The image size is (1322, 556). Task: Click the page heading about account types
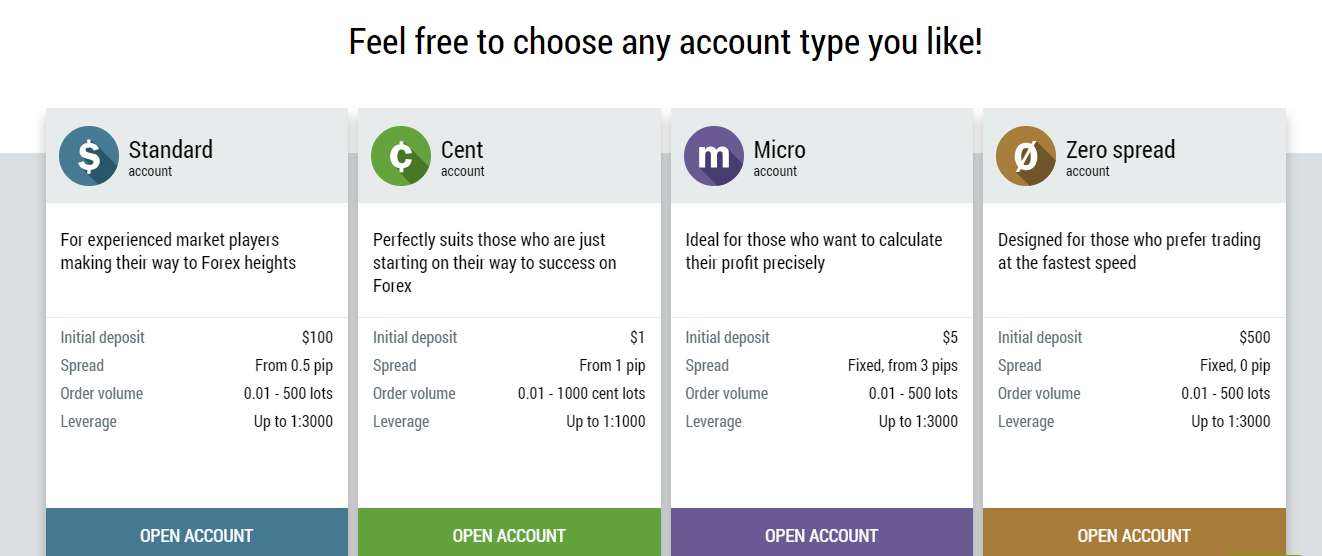pyautogui.click(x=665, y=43)
